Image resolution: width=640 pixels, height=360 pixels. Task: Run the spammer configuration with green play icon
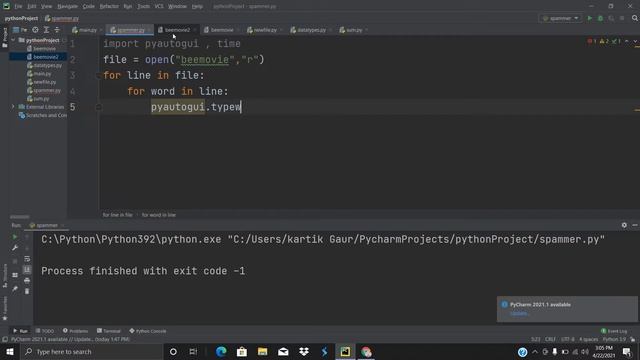click(589, 18)
